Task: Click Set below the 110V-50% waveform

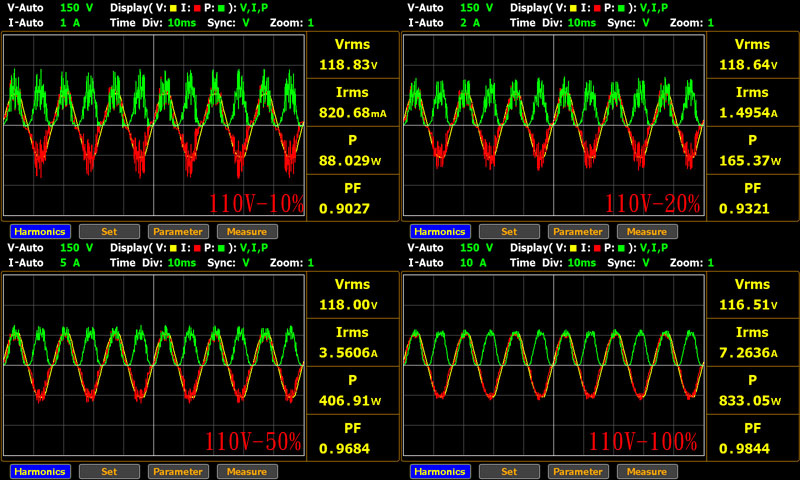Action: click(x=109, y=472)
